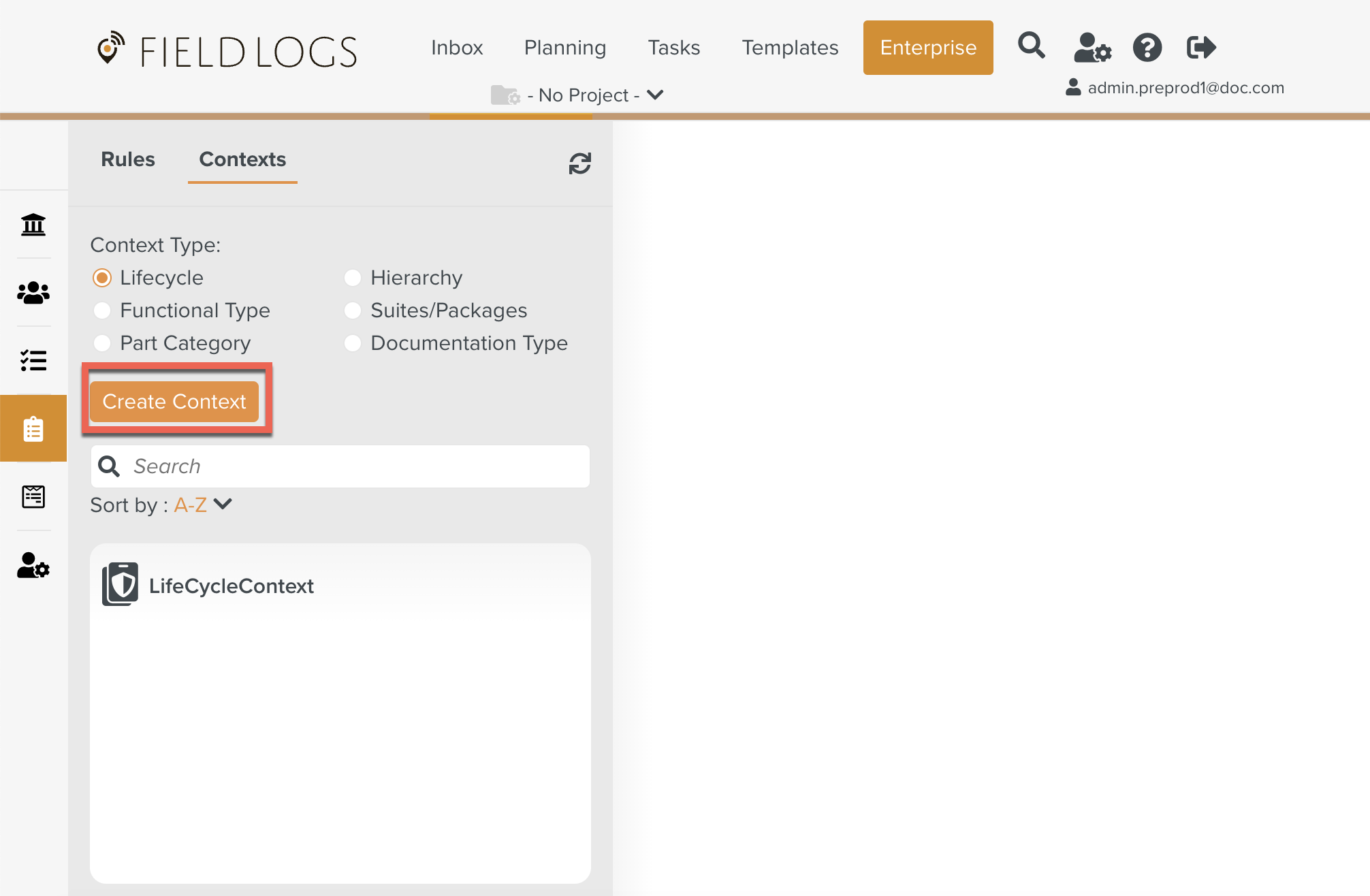Click the Create Context button

coord(174,402)
